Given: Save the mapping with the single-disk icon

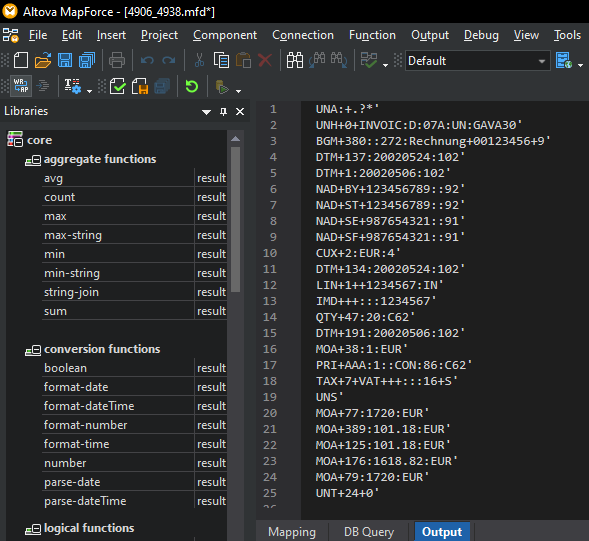Looking at the screenshot, I should point(65,60).
